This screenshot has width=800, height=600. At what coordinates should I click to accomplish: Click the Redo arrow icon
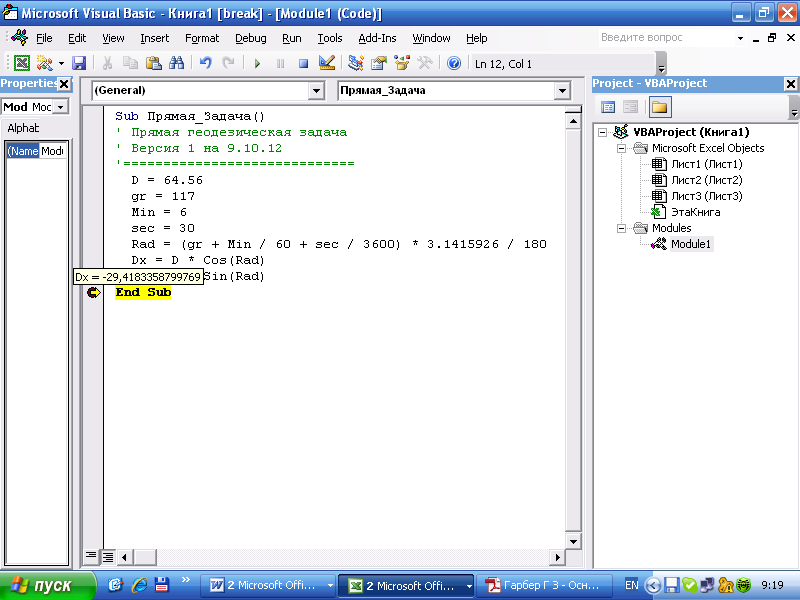(228, 63)
